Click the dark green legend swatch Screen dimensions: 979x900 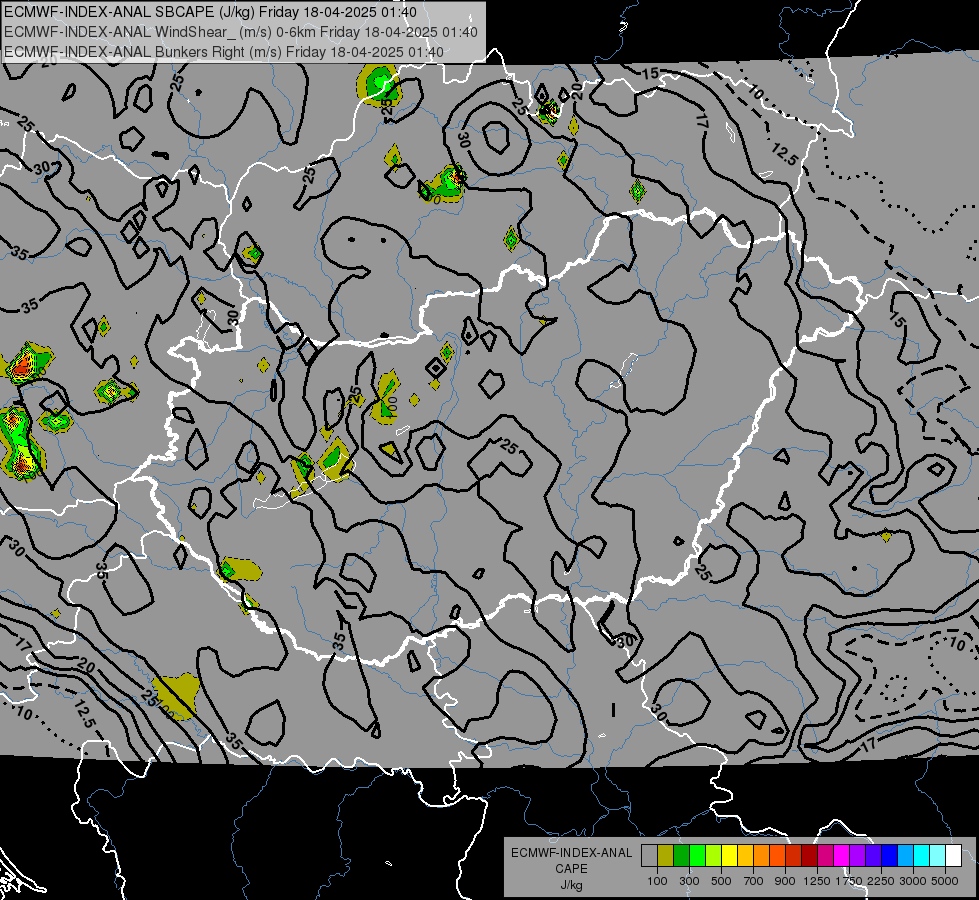681,856
